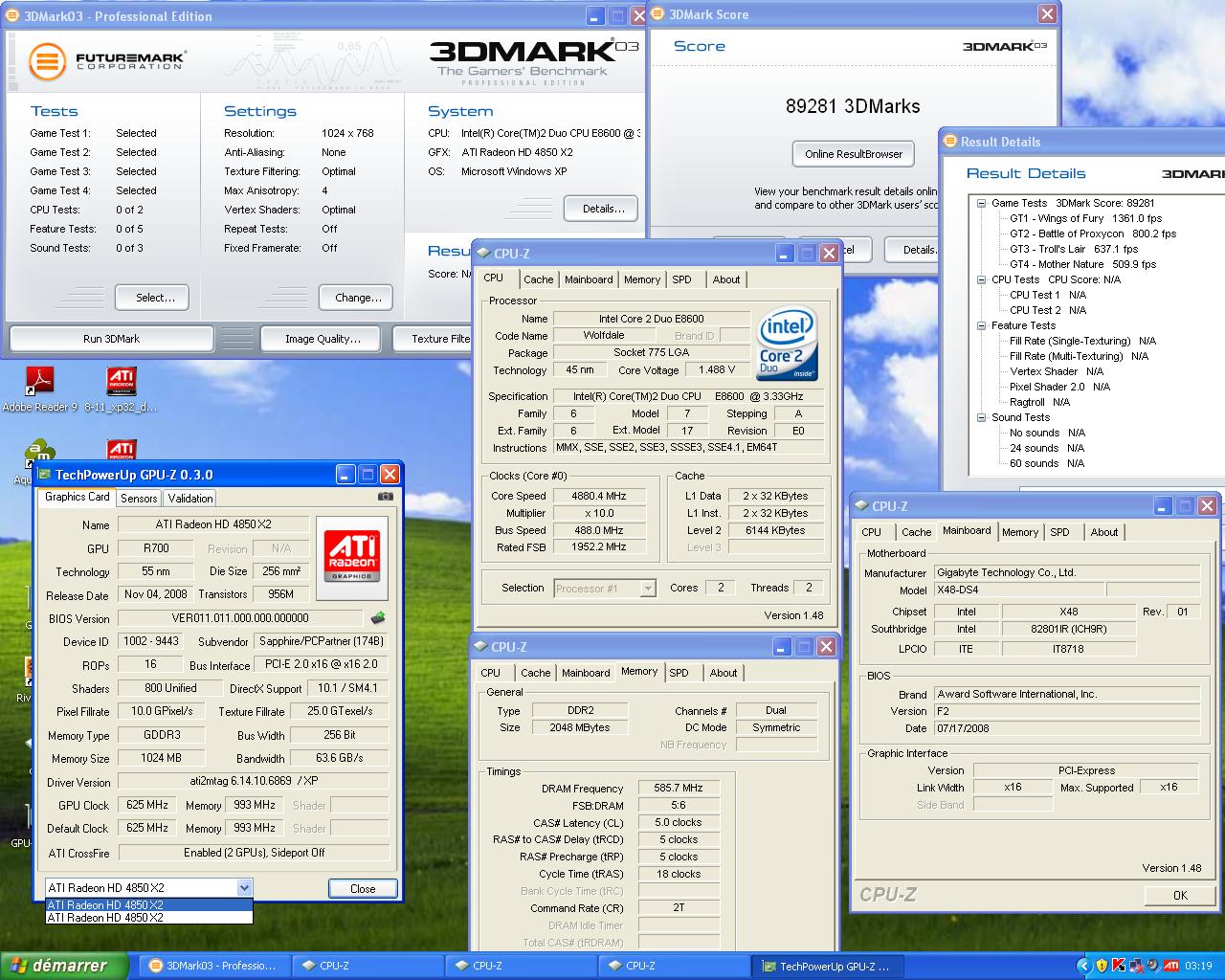Click Close button in GPU-Z
Viewport: 1225px width, 980px height.
(363, 888)
